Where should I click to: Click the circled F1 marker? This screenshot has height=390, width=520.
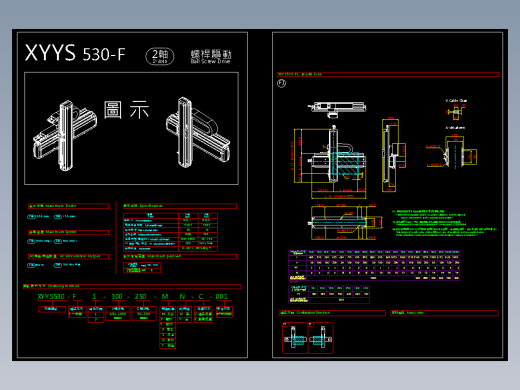click(281, 83)
